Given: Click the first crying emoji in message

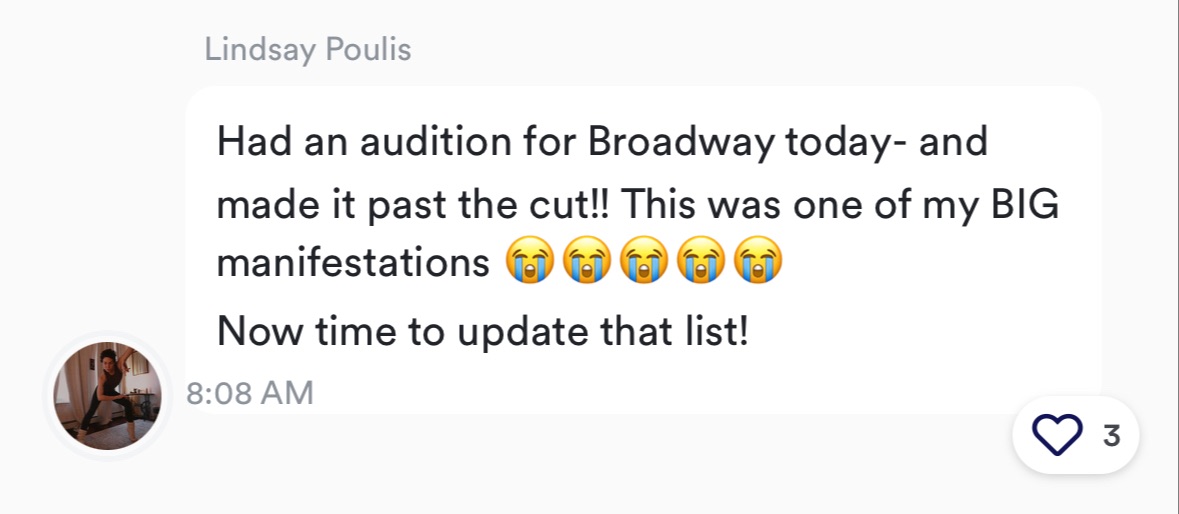Looking at the screenshot, I should pyautogui.click(x=529, y=262).
